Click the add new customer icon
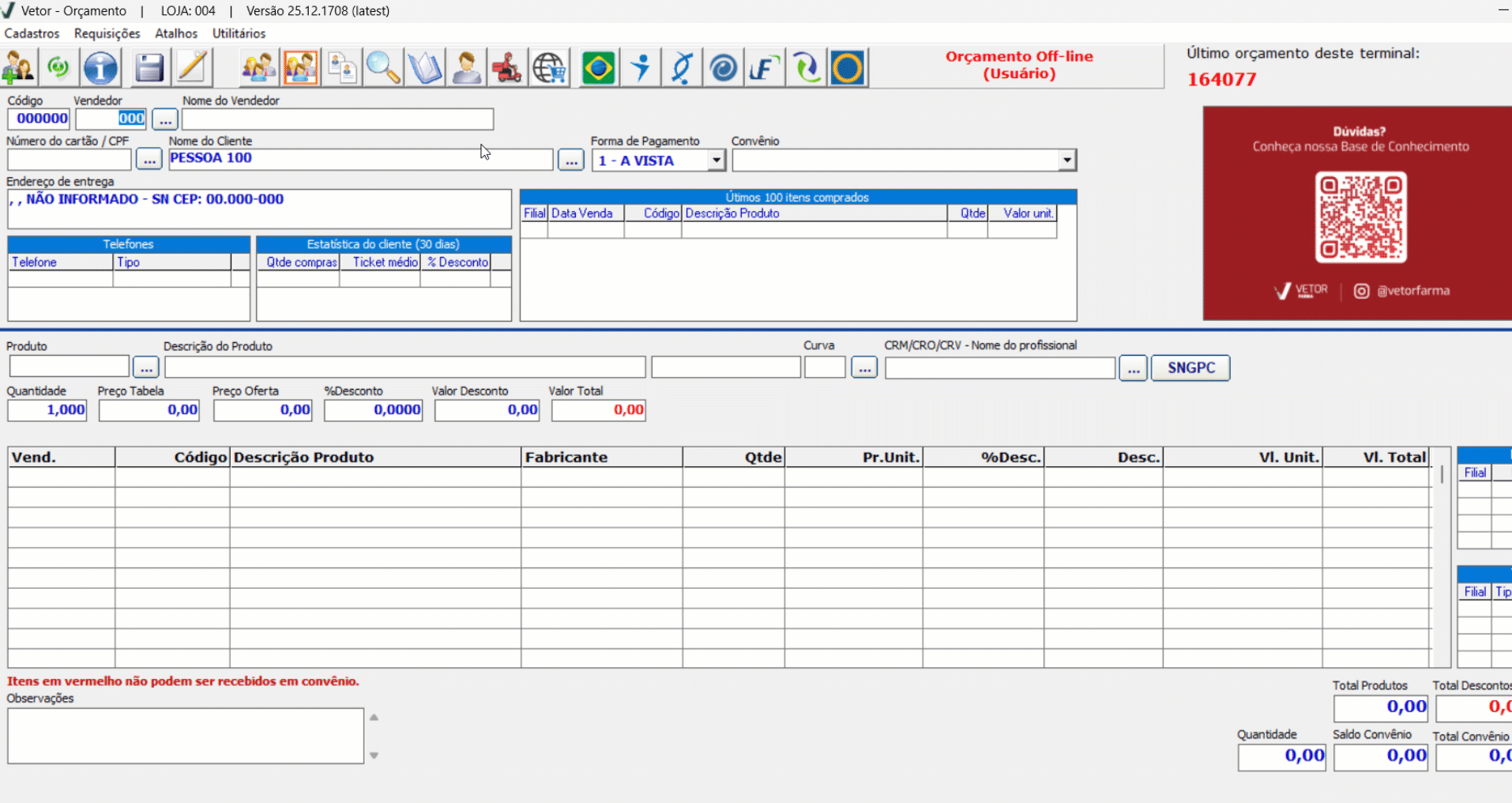 (x=18, y=68)
